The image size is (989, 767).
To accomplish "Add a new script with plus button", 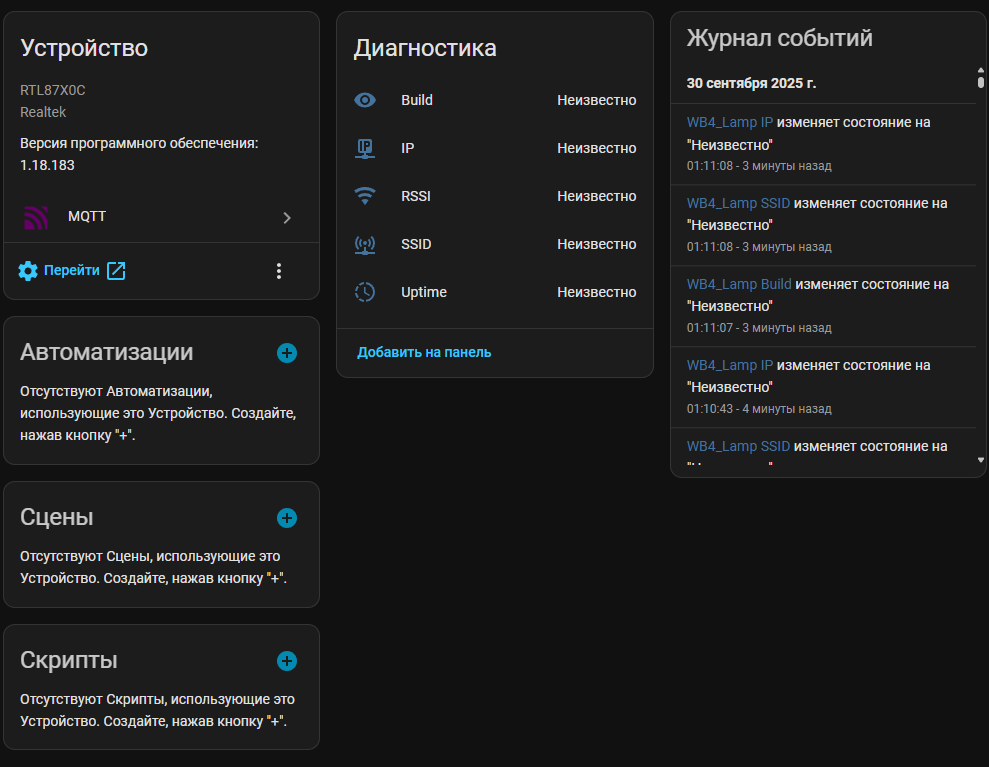I will coord(287,661).
